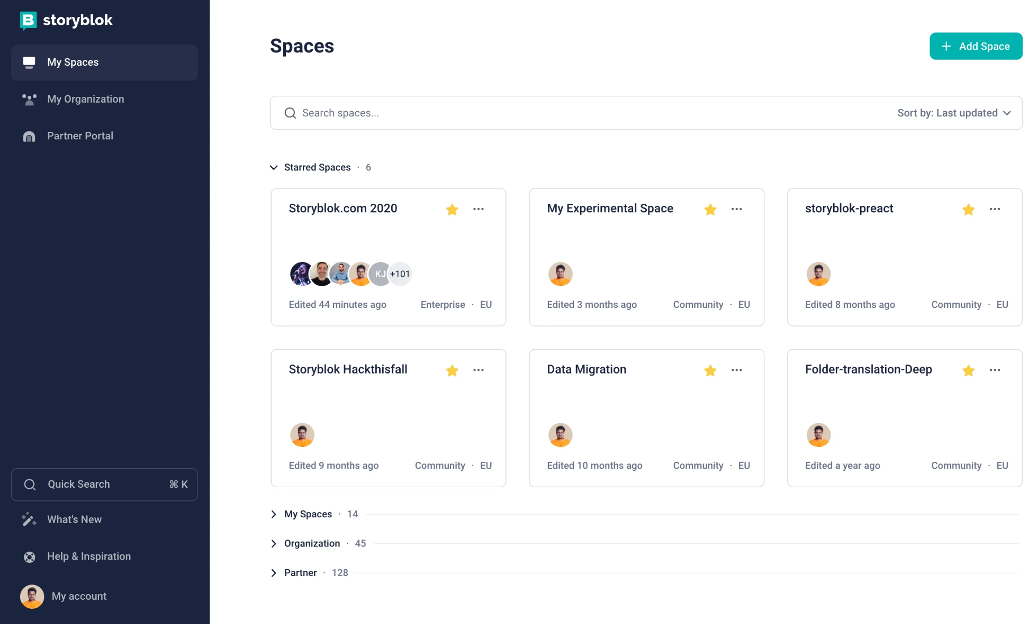Screen dimensions: 1036x624
Task: Open options menu for Data Migration space
Action: 737,370
